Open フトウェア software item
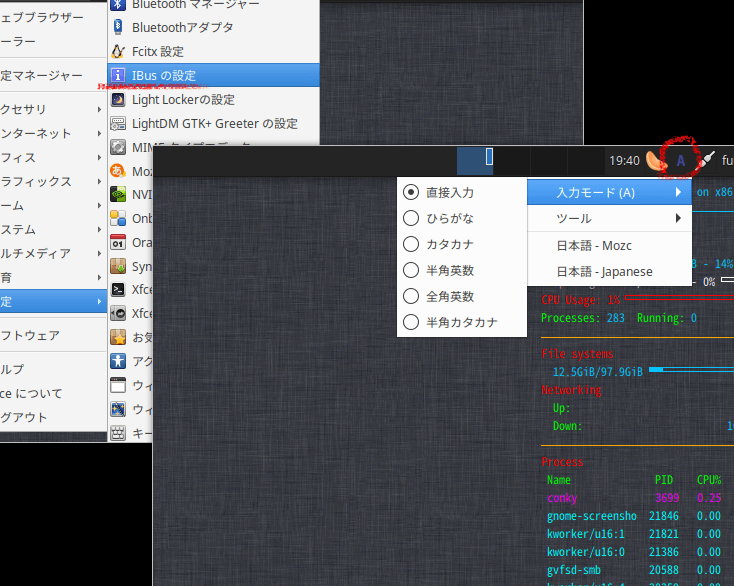734x586 pixels. point(53,335)
